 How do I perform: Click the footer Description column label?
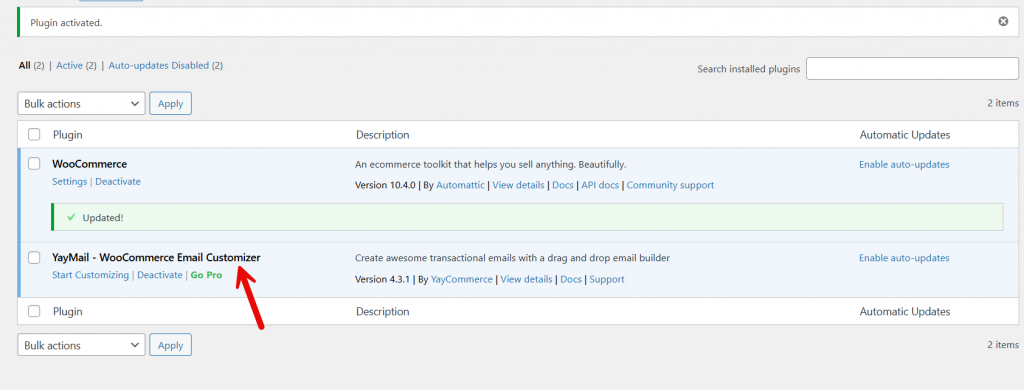point(383,312)
